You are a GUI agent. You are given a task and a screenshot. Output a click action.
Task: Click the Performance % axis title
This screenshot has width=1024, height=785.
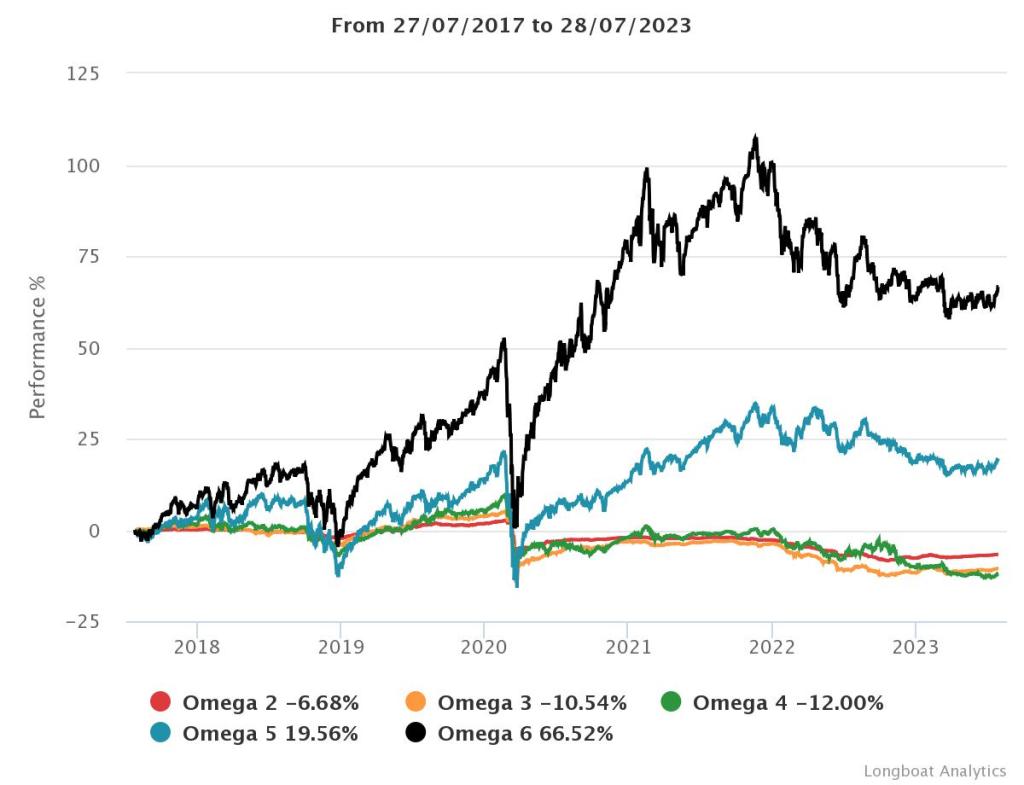pos(38,346)
